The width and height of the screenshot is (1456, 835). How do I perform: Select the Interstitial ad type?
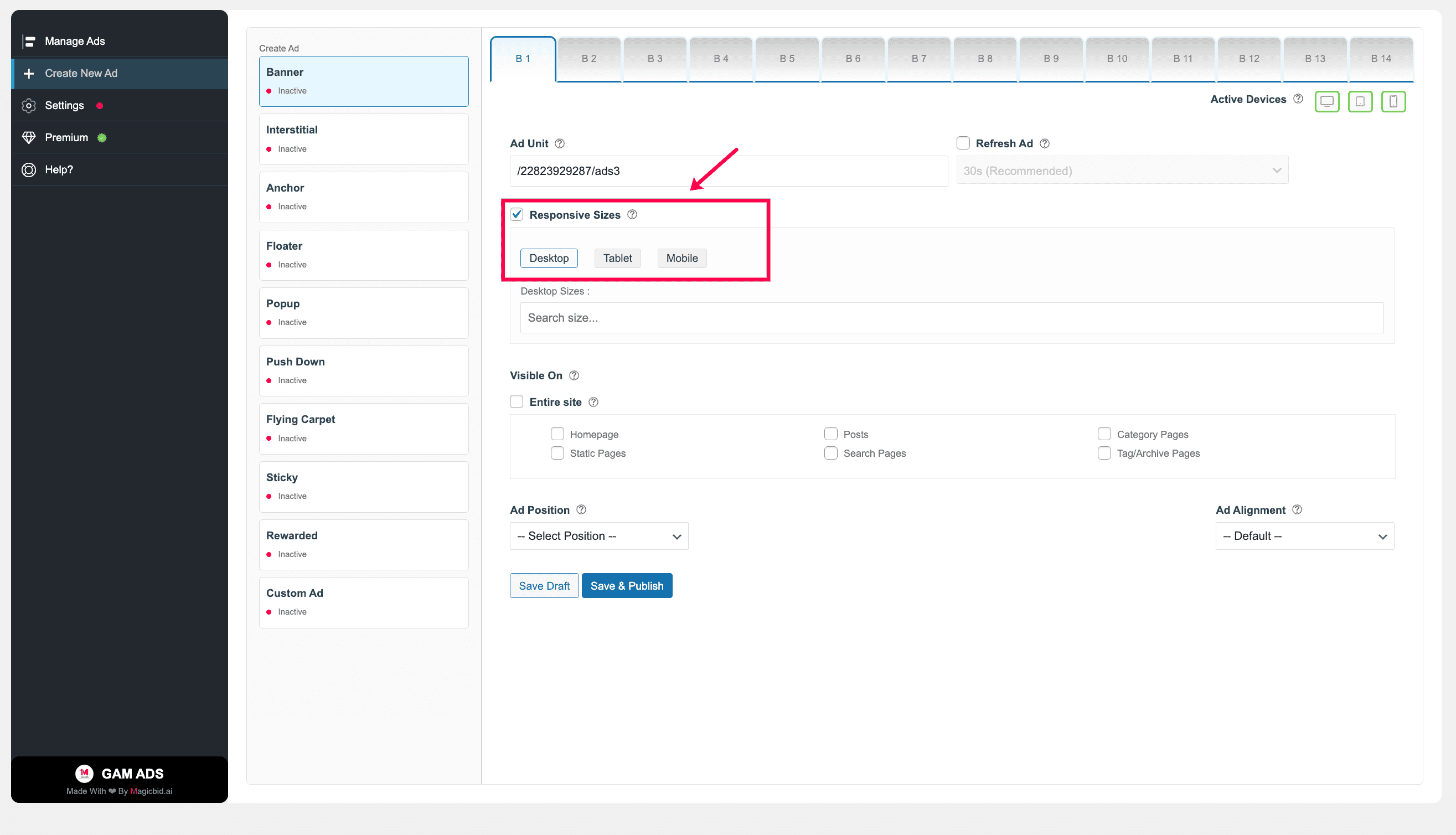(364, 140)
